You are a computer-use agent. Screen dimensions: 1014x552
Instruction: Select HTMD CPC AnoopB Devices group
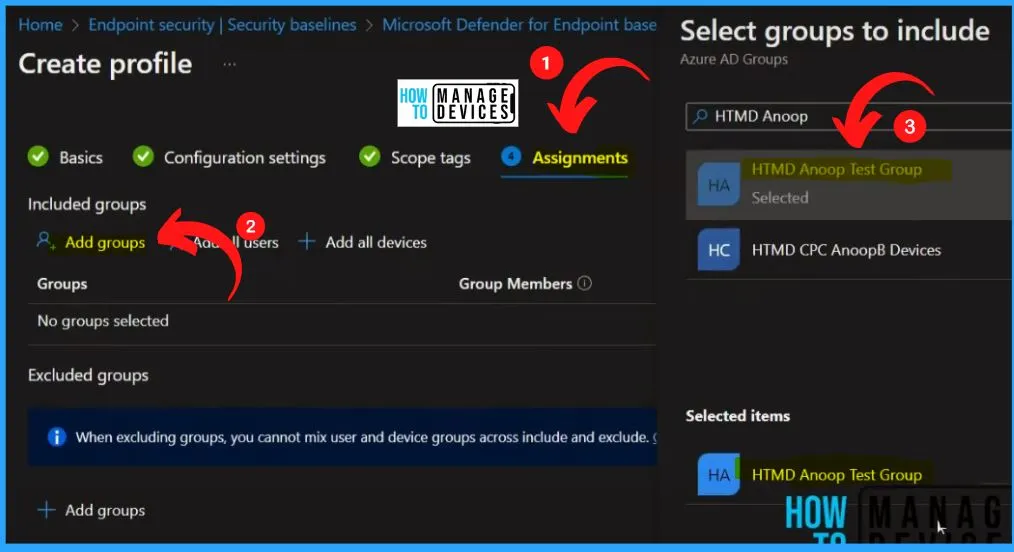click(849, 250)
